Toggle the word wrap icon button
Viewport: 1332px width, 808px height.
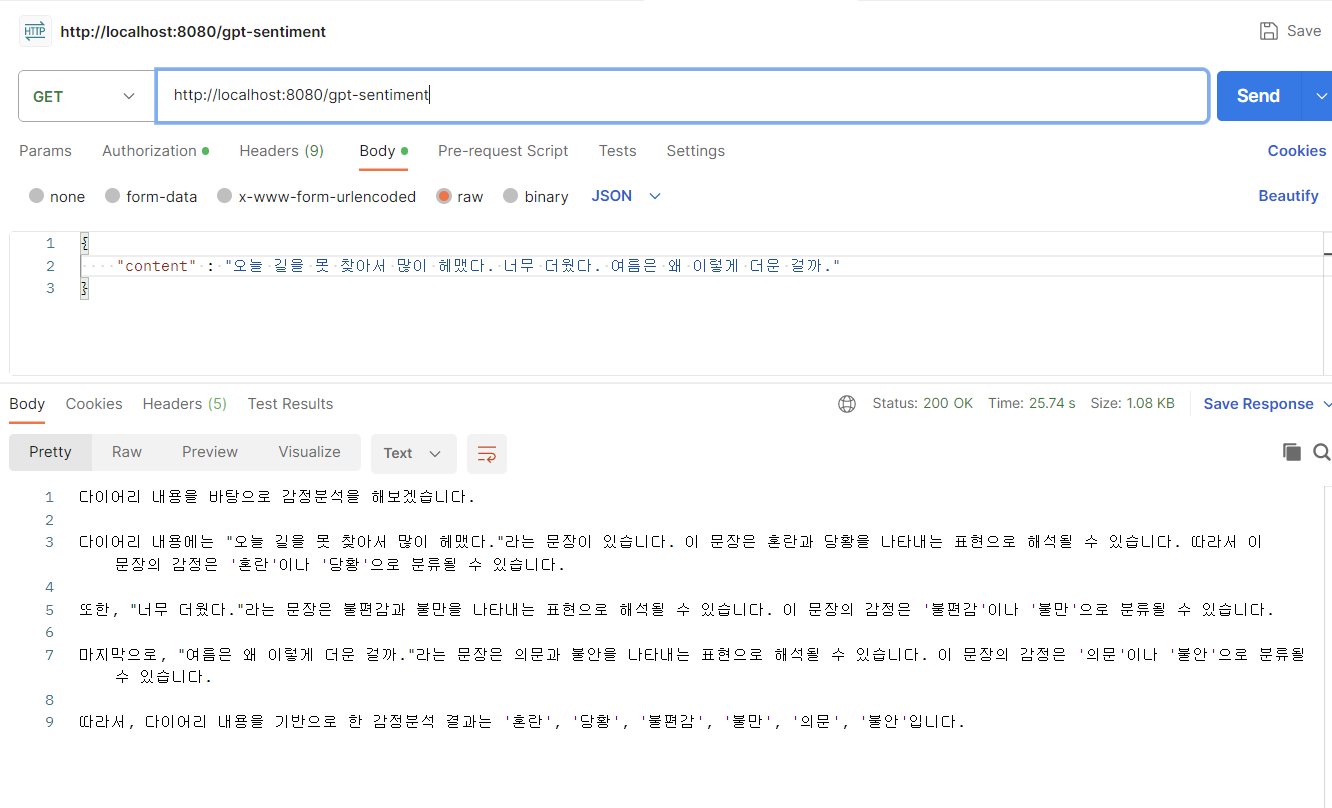487,453
